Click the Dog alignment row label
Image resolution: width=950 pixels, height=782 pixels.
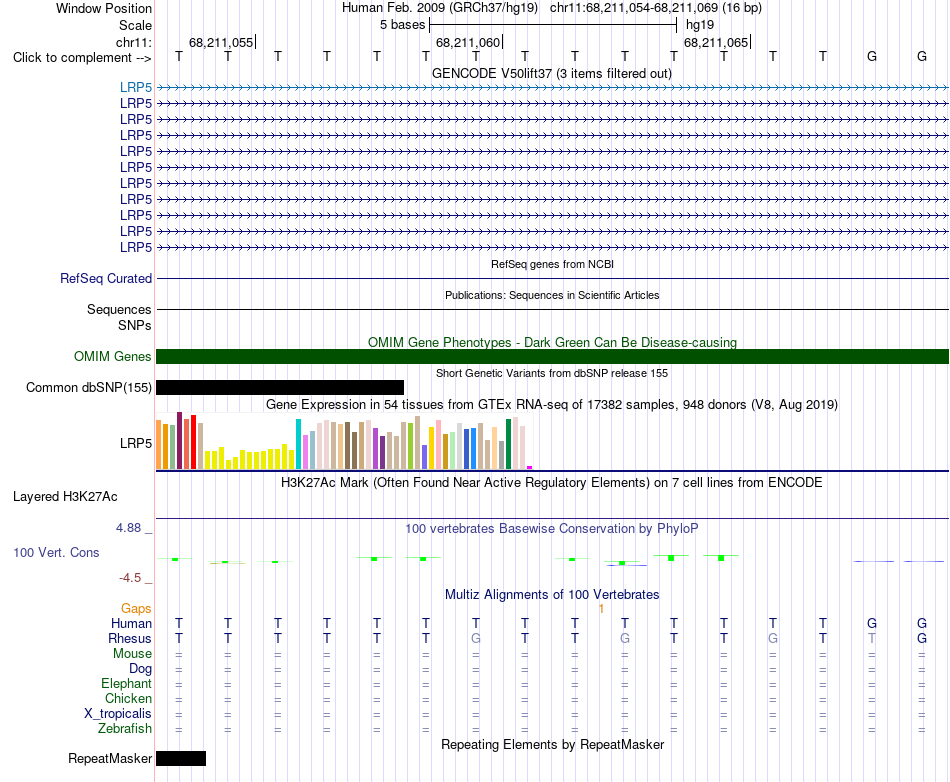(141, 669)
